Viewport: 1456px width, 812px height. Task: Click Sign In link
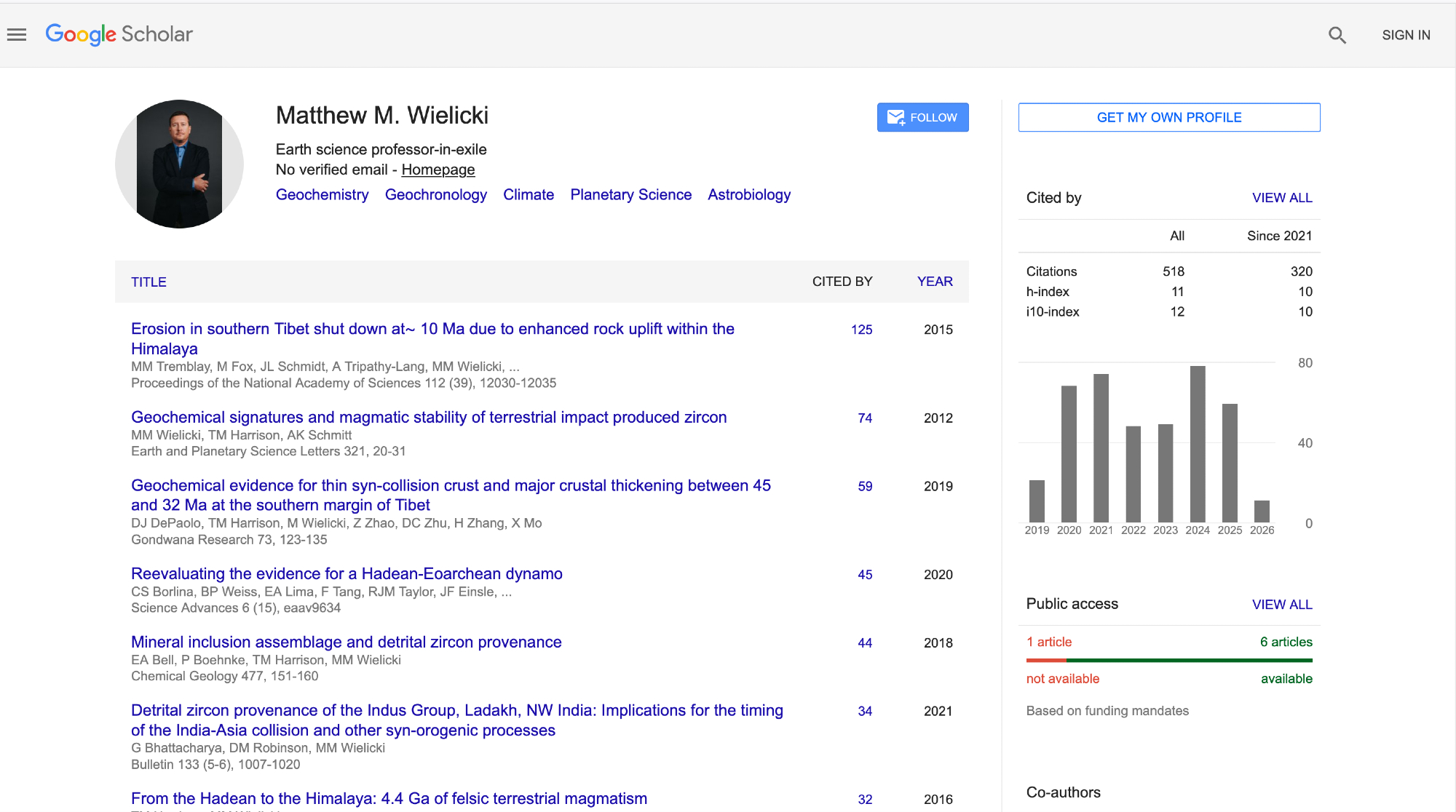pos(1406,35)
